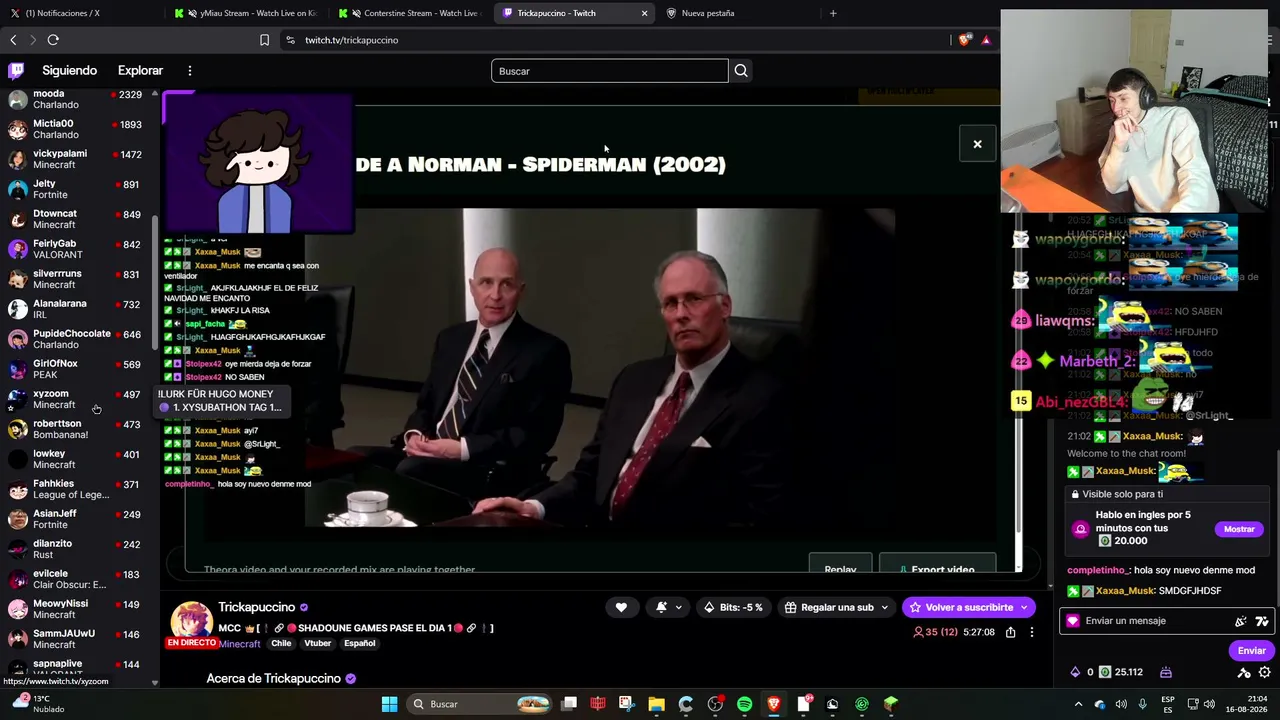Click the browser address bar URL
The image size is (1280, 720).
352,40
